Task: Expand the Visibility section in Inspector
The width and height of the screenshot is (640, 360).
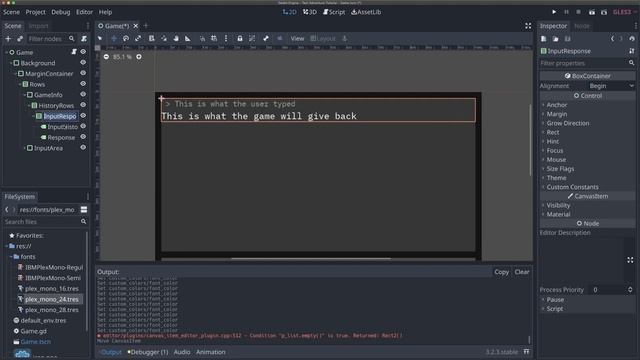Action: point(558,205)
